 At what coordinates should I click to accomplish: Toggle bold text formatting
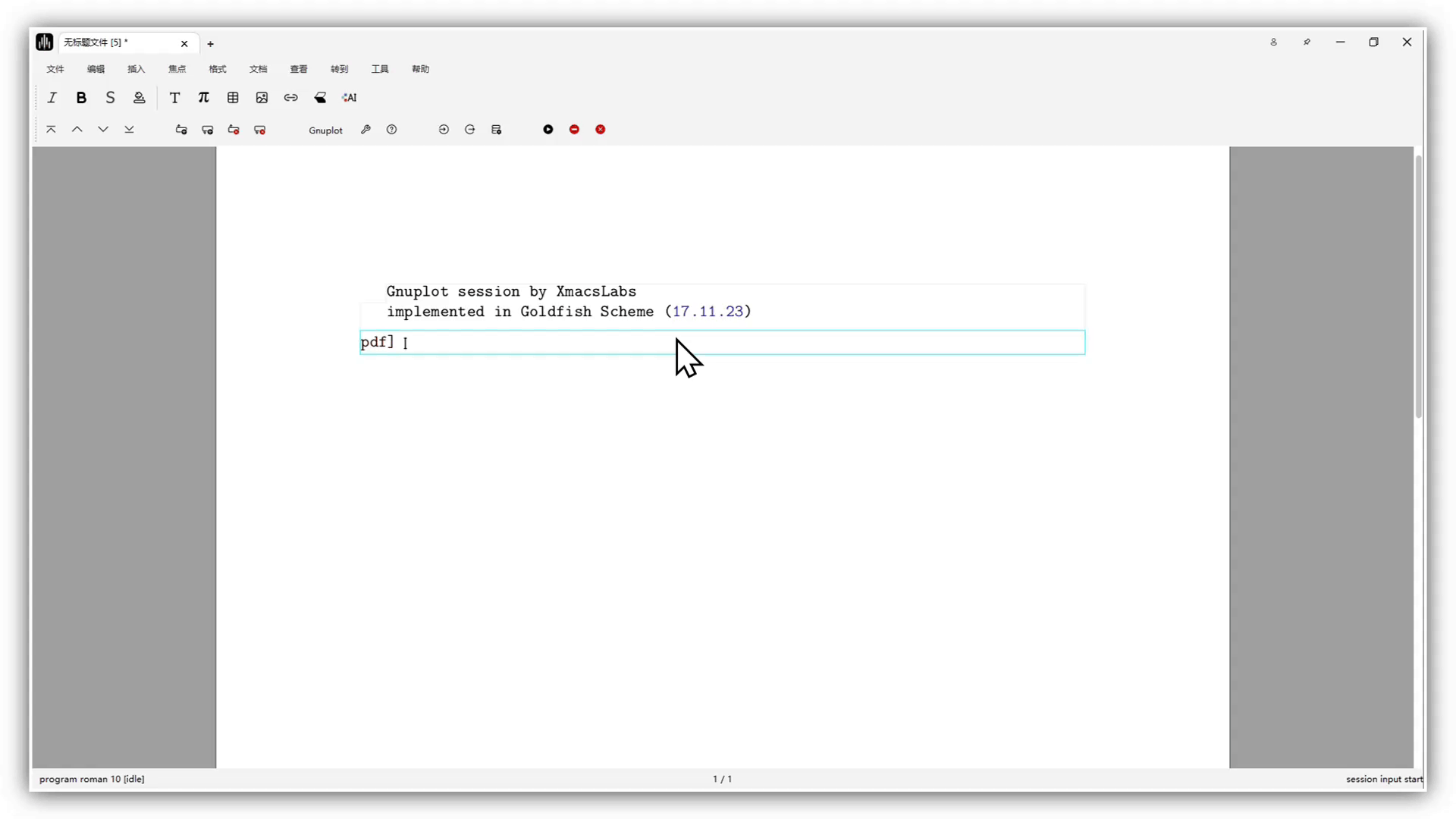tap(81, 98)
